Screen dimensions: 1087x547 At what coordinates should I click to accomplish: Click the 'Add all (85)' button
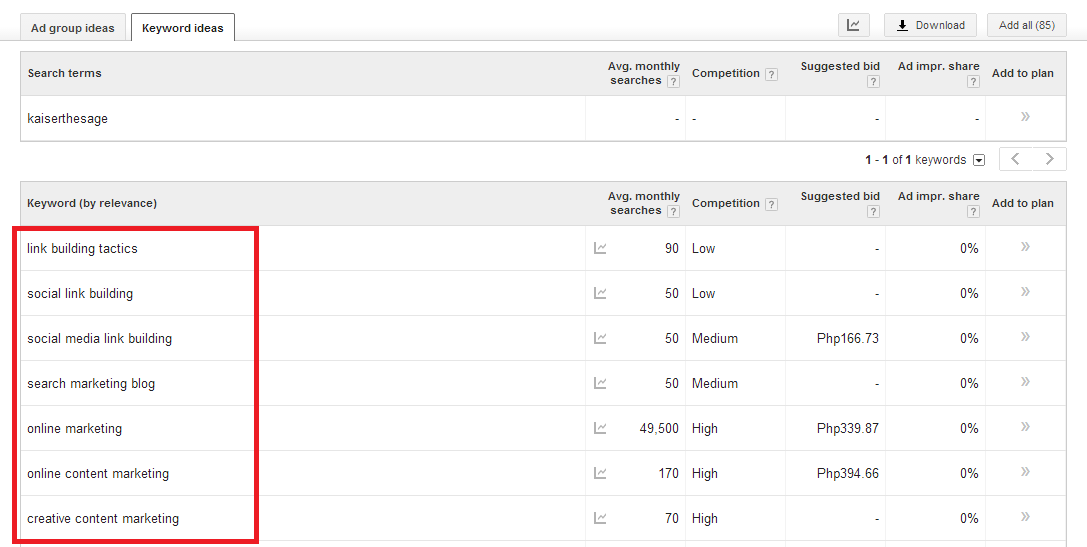click(x=1026, y=25)
